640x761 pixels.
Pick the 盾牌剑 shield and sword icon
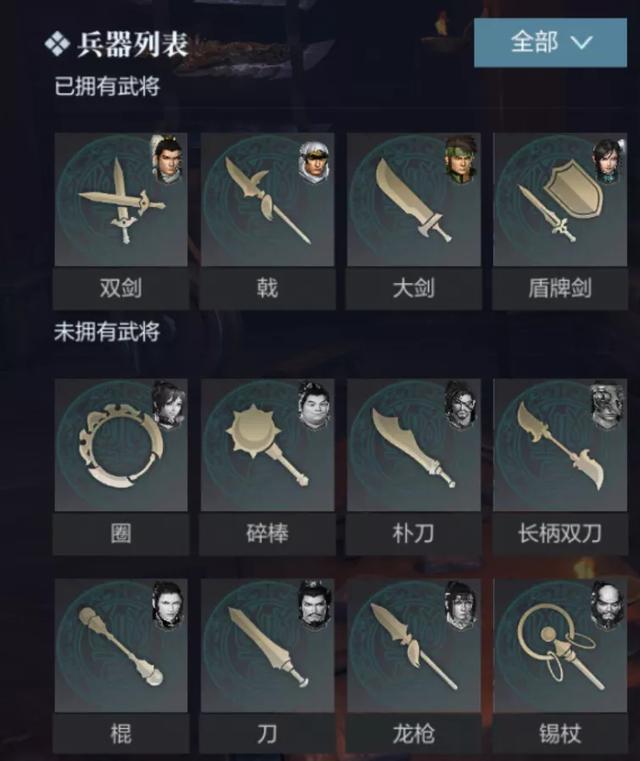tap(560, 199)
